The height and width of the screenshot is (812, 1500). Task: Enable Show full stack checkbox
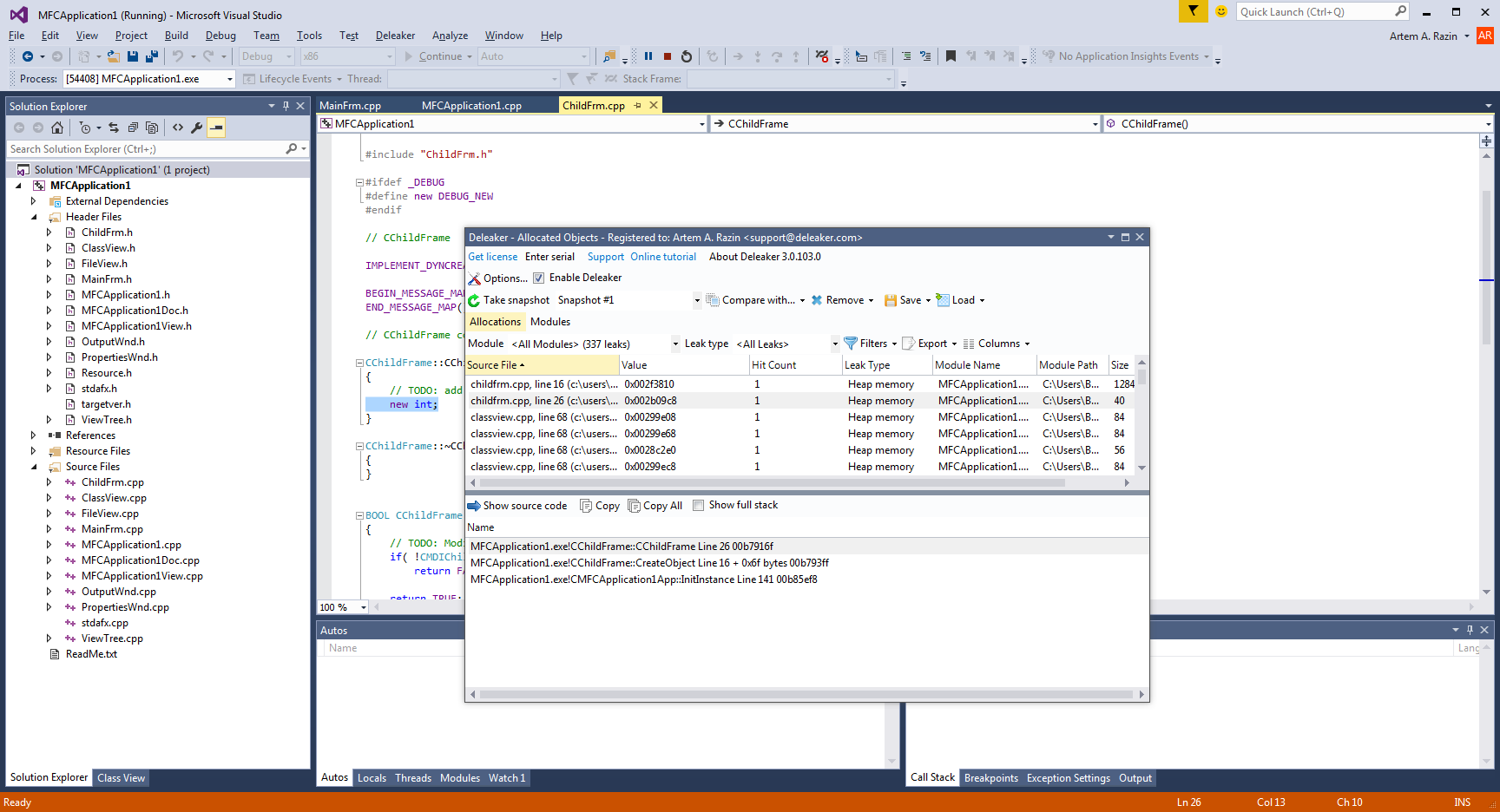click(699, 506)
